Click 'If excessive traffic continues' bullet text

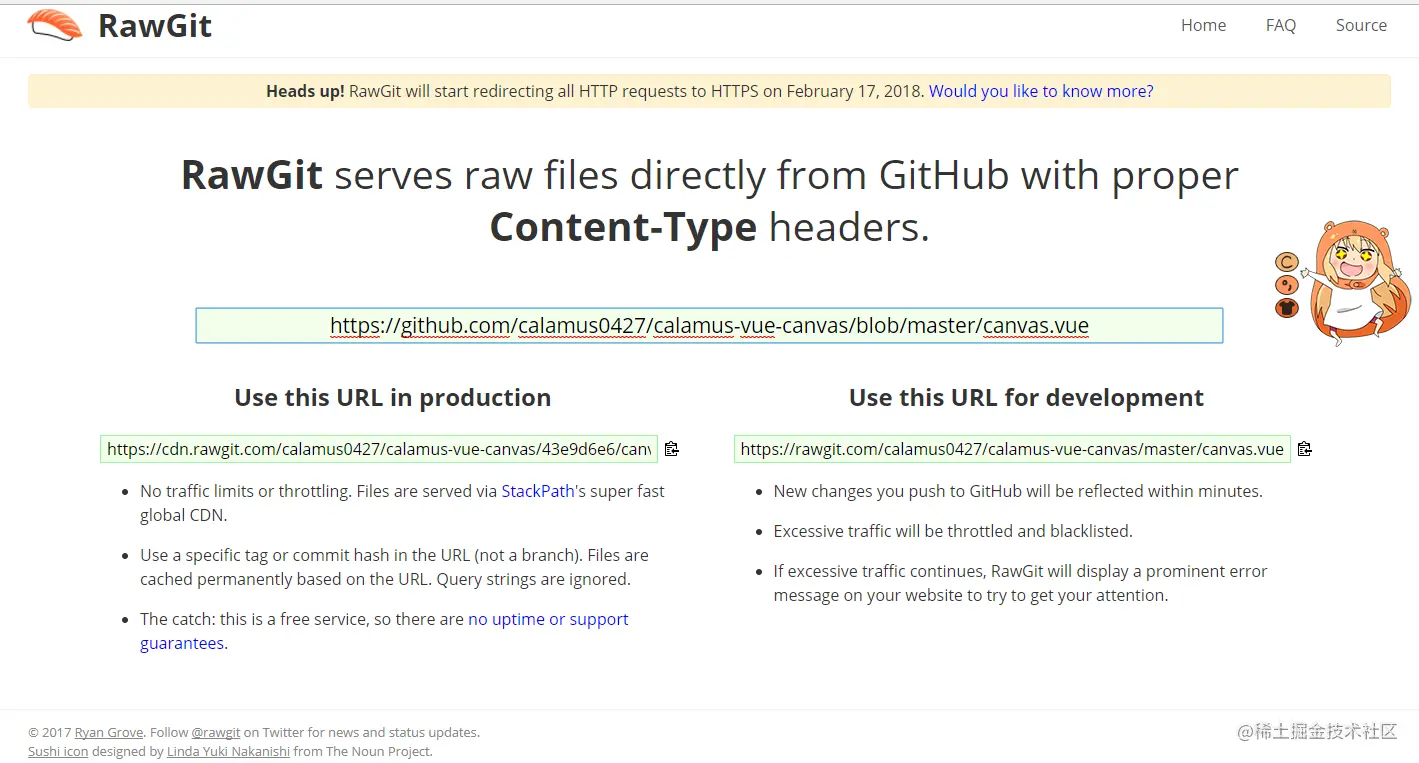tap(1020, 583)
